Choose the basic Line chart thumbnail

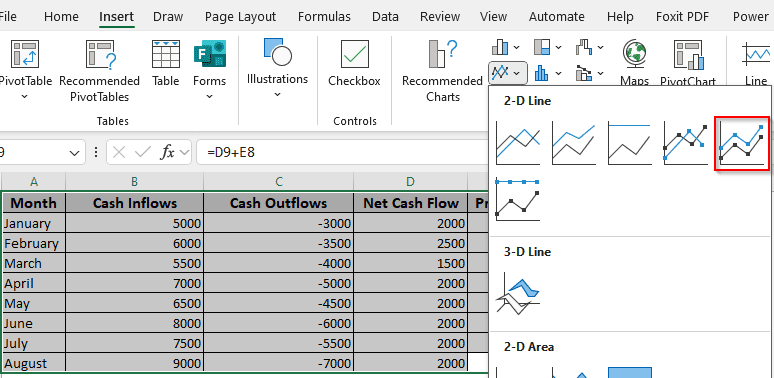pyautogui.click(x=518, y=142)
